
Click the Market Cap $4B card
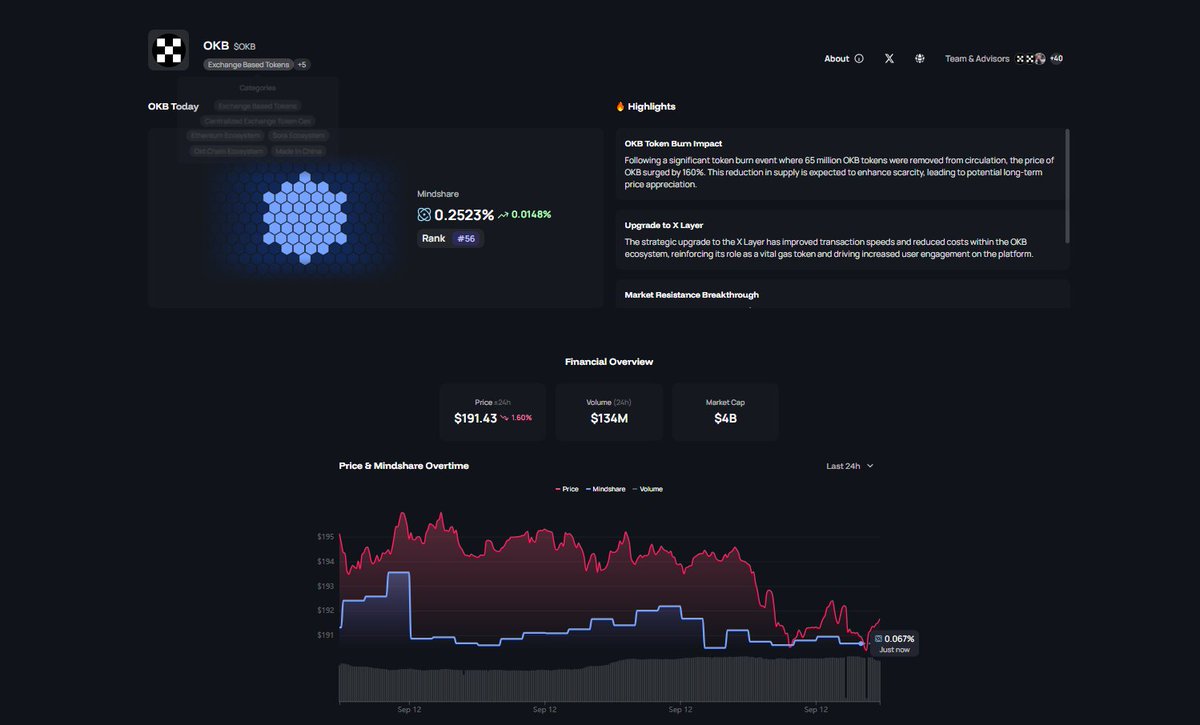(x=725, y=411)
